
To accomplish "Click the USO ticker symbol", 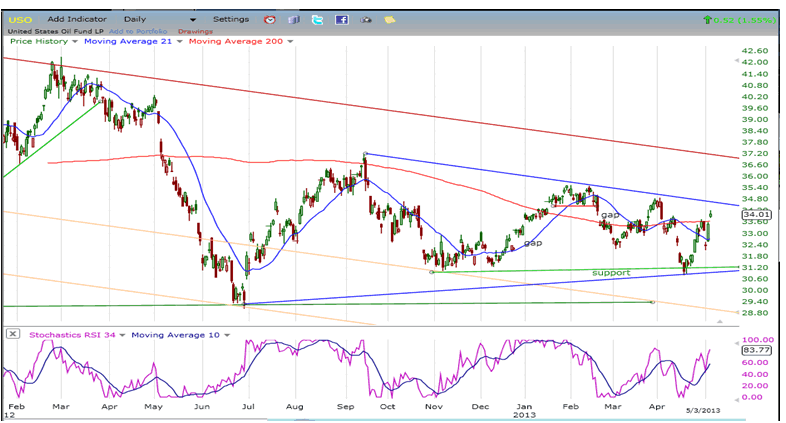I will coord(21,19).
